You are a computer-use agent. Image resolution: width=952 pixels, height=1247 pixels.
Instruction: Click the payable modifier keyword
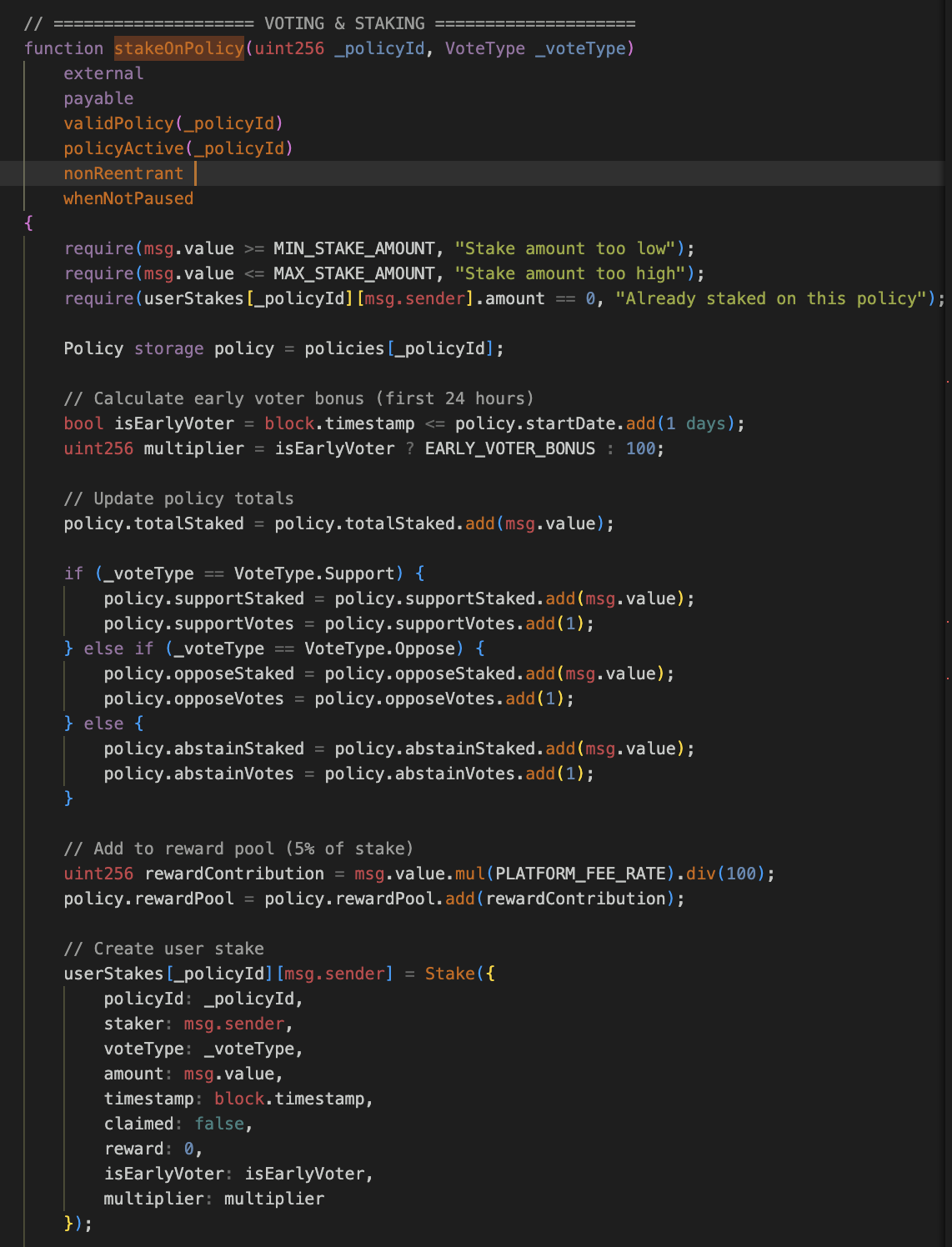[x=98, y=98]
